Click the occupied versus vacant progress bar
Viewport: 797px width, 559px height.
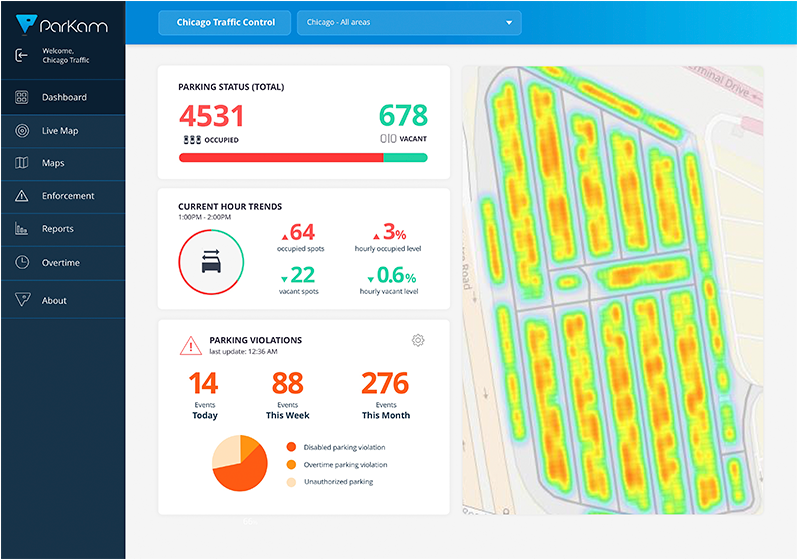[x=303, y=158]
